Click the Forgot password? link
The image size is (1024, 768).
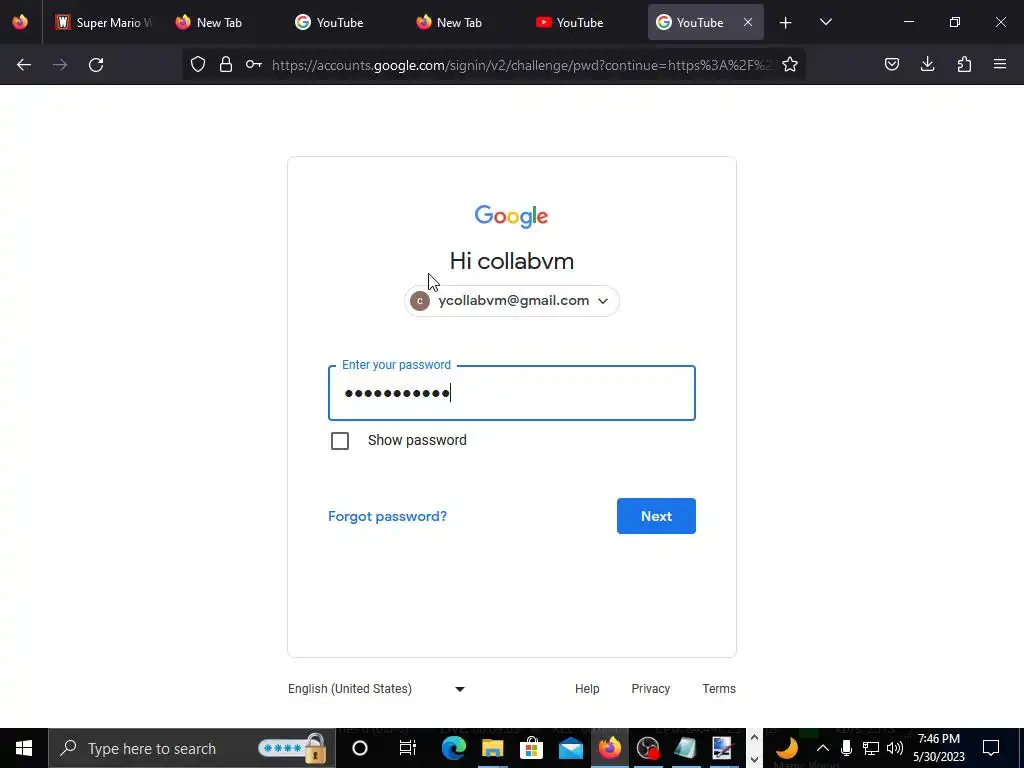coord(387,517)
